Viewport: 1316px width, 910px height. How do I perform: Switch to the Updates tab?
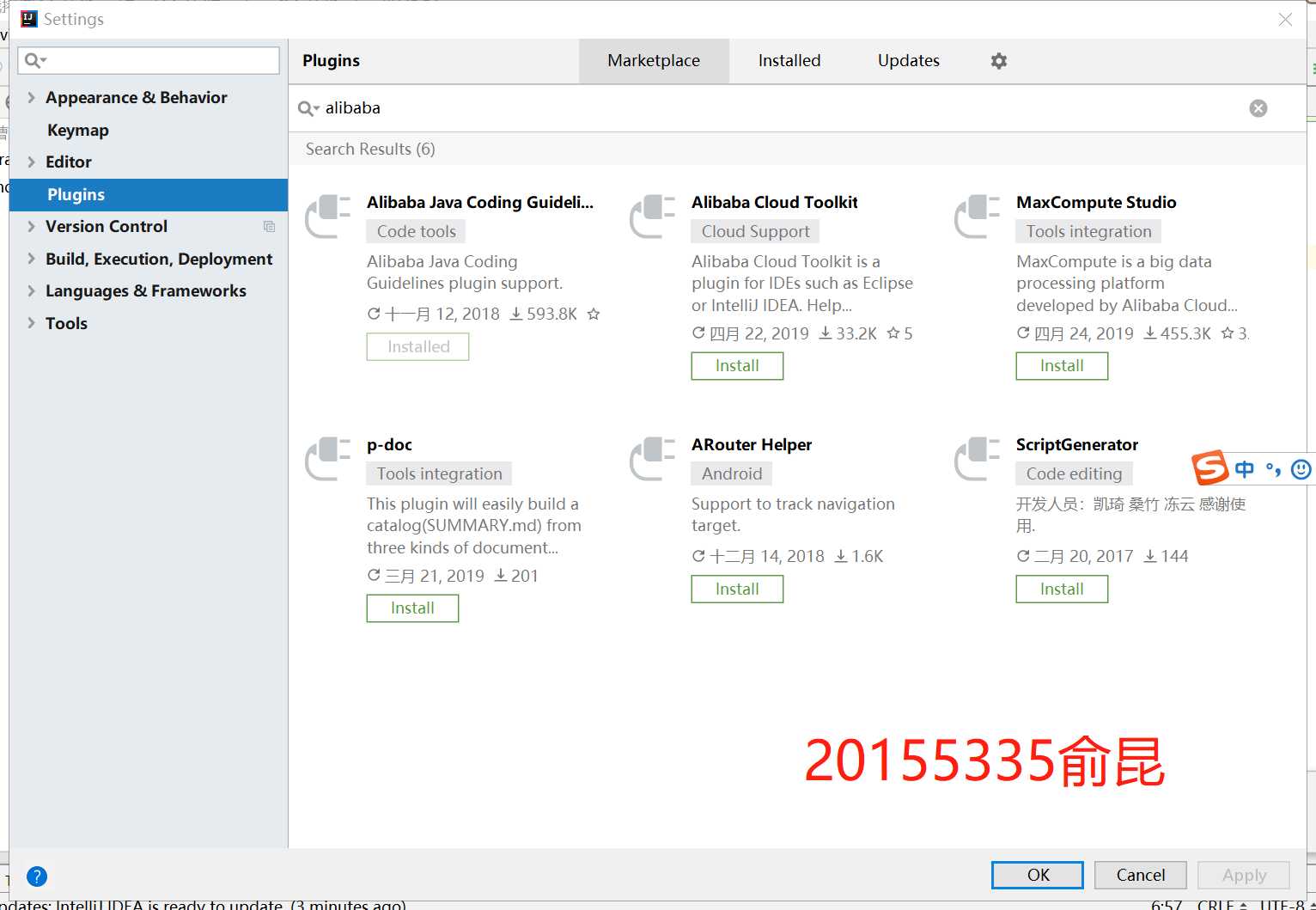coord(909,61)
